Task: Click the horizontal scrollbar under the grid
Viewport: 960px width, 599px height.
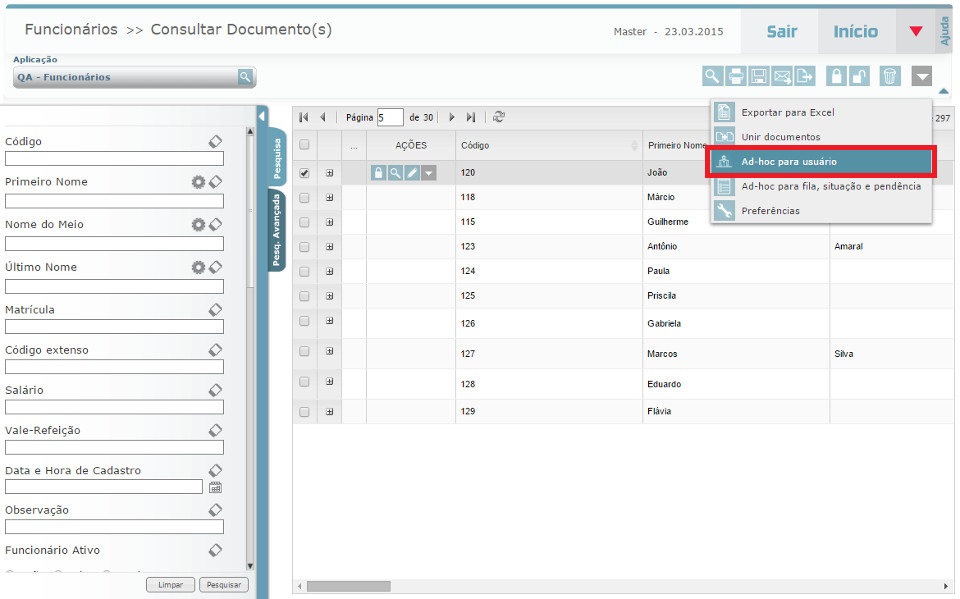Action: (348, 586)
